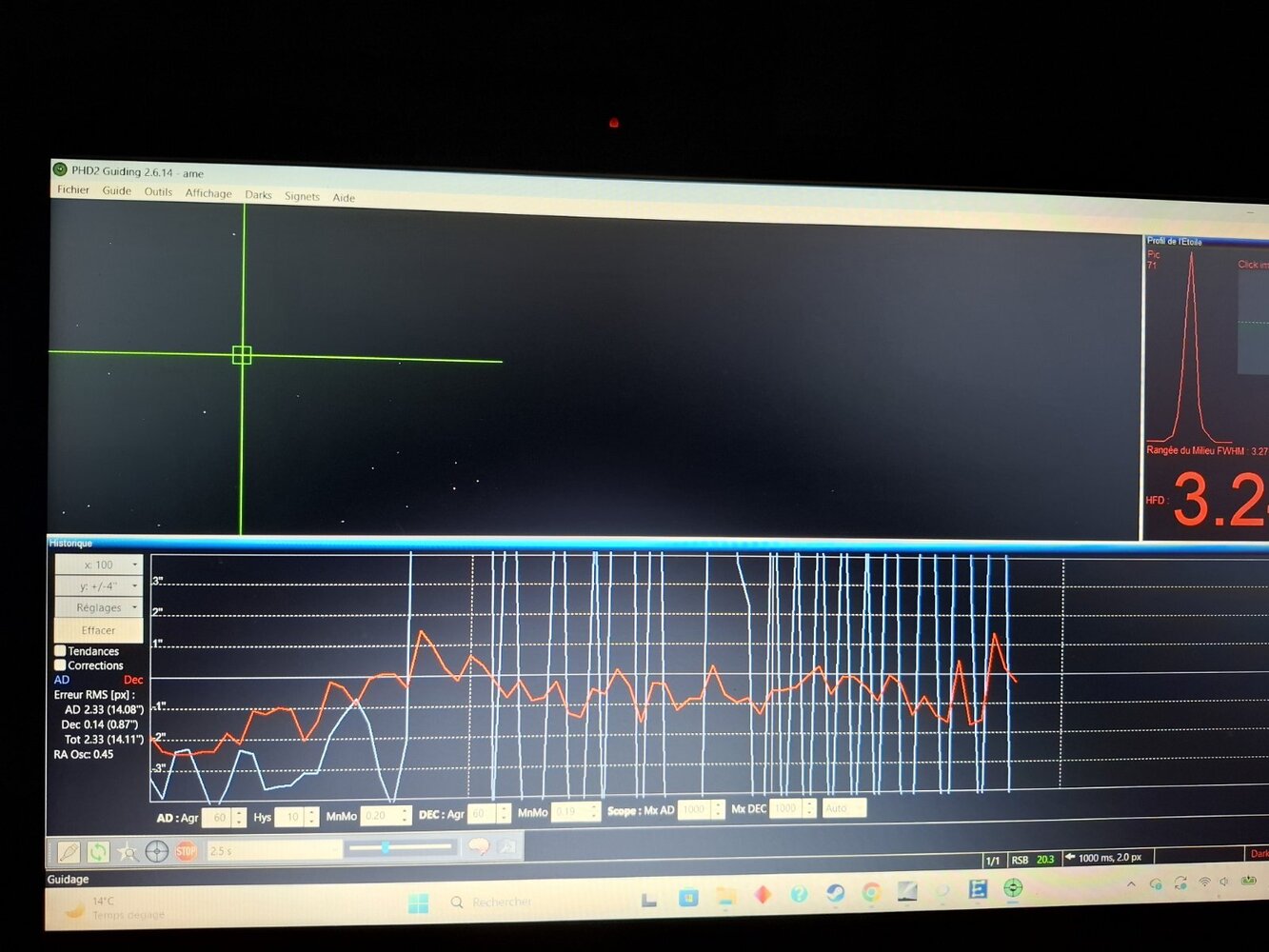The height and width of the screenshot is (952, 1269).
Task: Open the 2.5 s exposure dropdown
Action: 274,850
